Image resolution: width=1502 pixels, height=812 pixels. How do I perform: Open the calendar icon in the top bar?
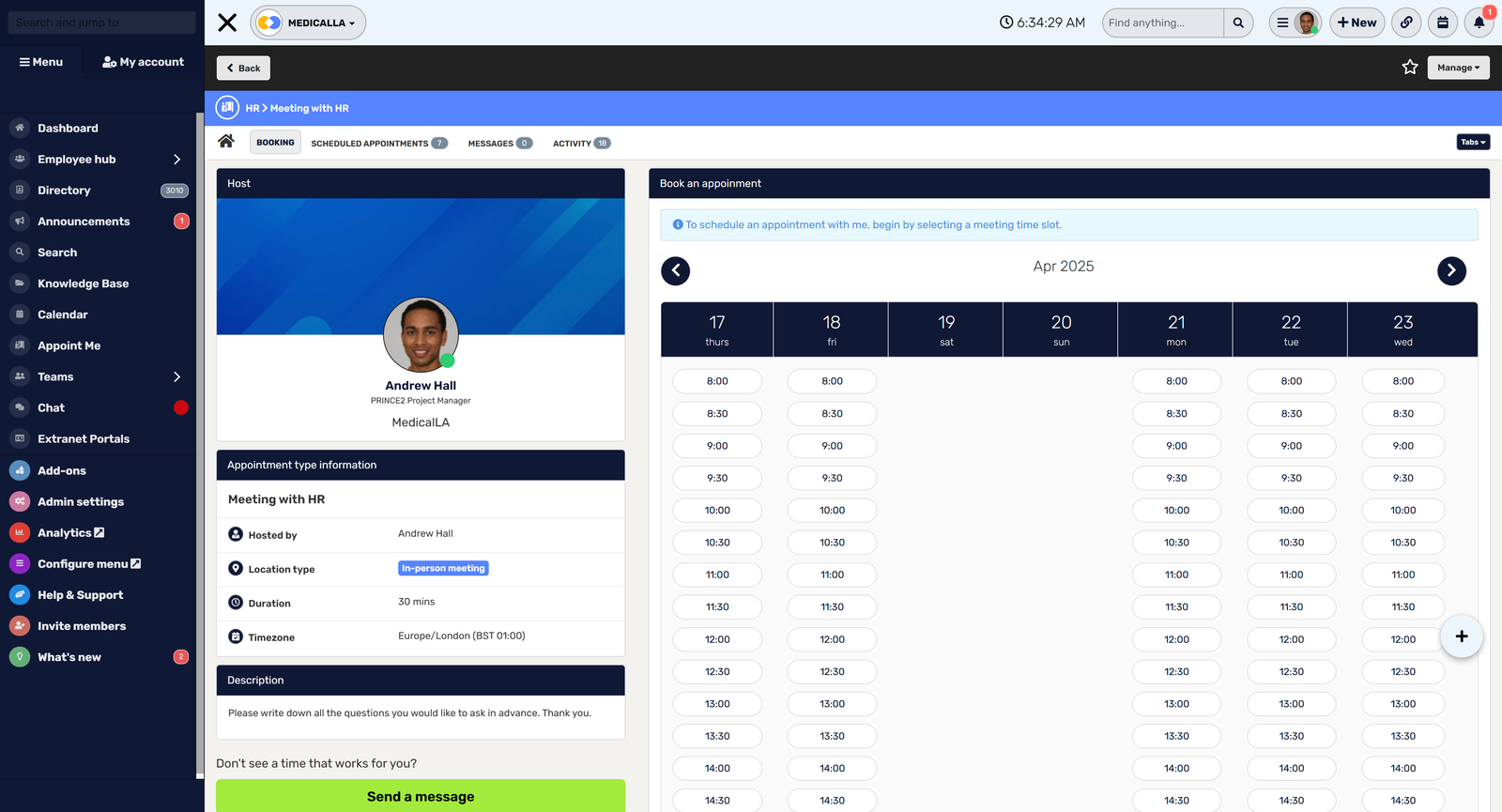(x=1443, y=23)
